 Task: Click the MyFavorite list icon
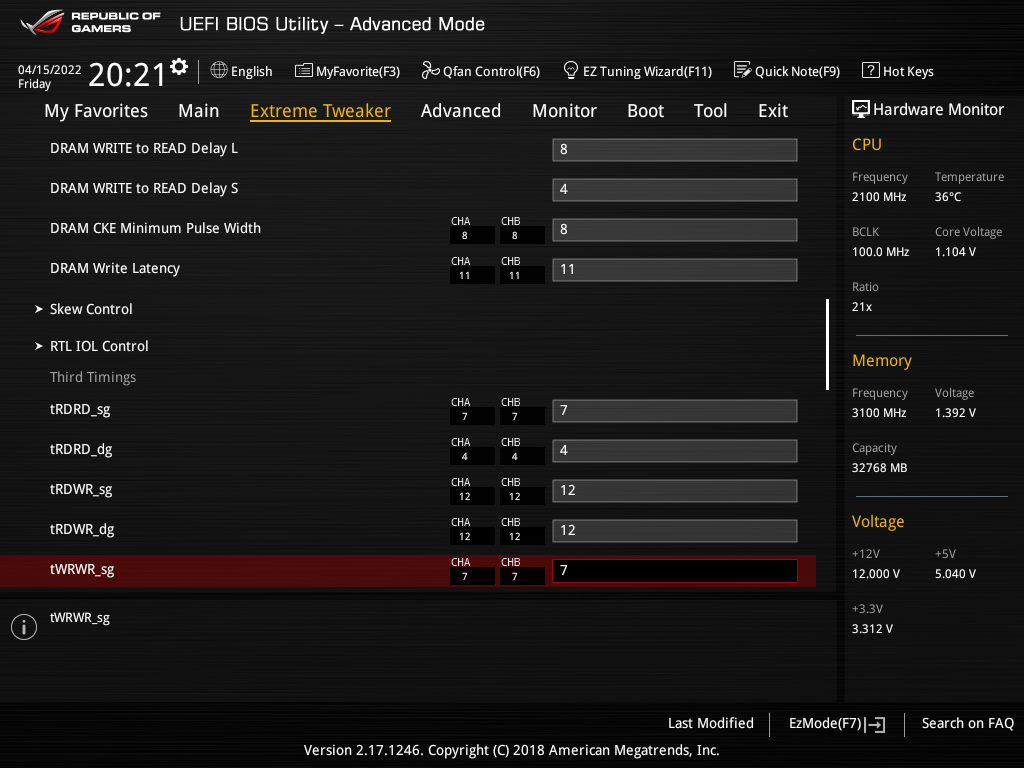tap(304, 71)
